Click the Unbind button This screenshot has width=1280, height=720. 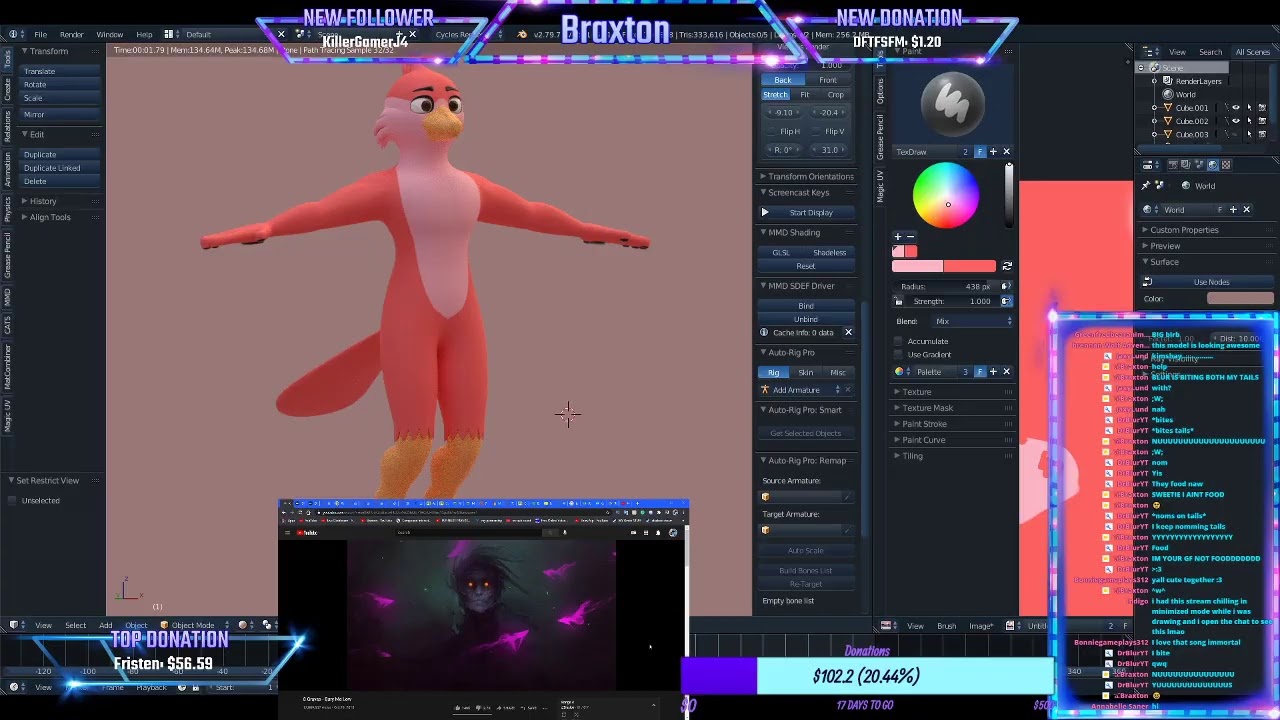[x=806, y=319]
